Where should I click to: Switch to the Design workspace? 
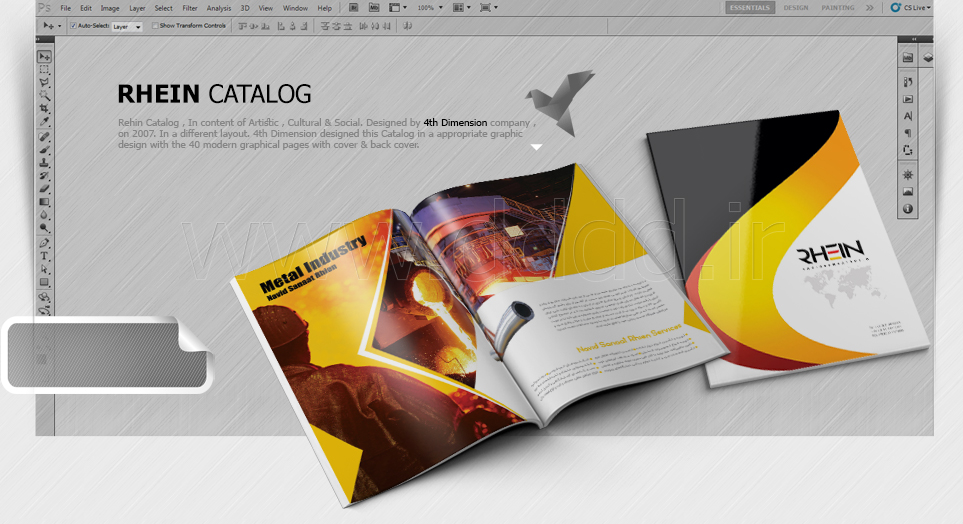coord(795,7)
